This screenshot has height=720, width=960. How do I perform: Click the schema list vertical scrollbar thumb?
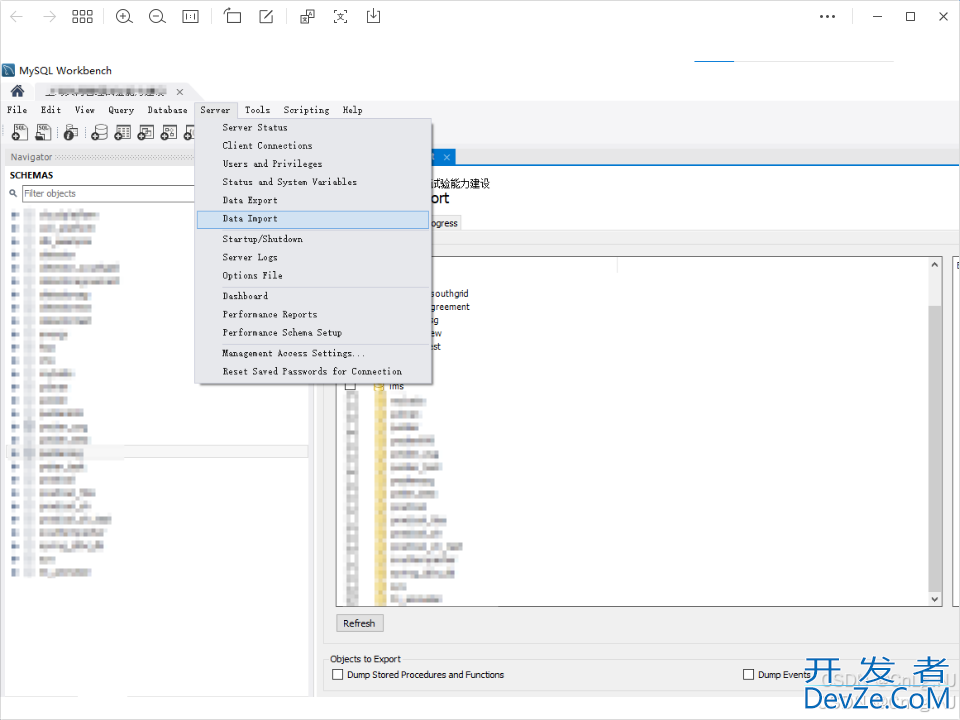(x=934, y=447)
